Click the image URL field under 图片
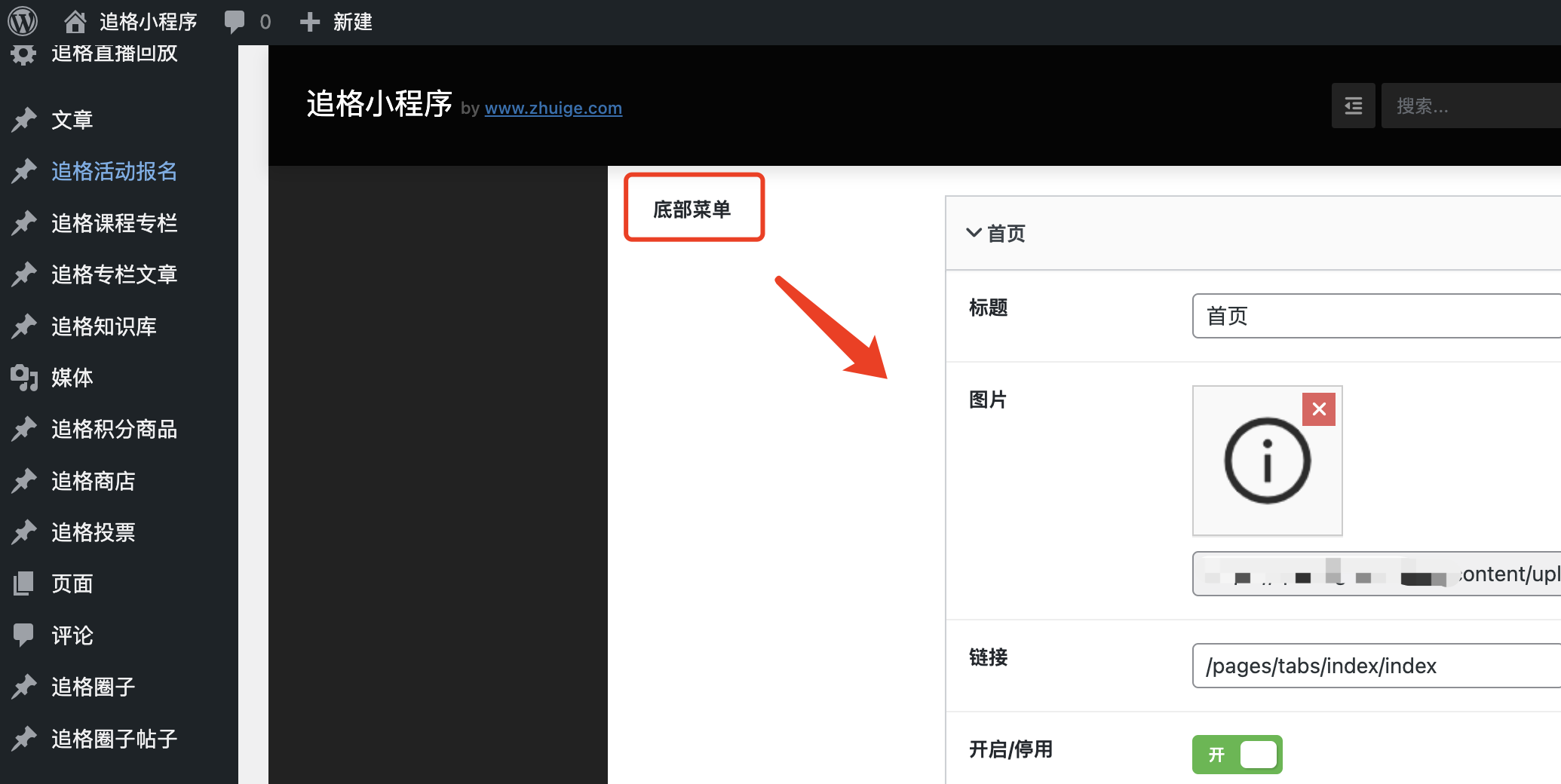Image resolution: width=1561 pixels, height=784 pixels. point(1376,574)
